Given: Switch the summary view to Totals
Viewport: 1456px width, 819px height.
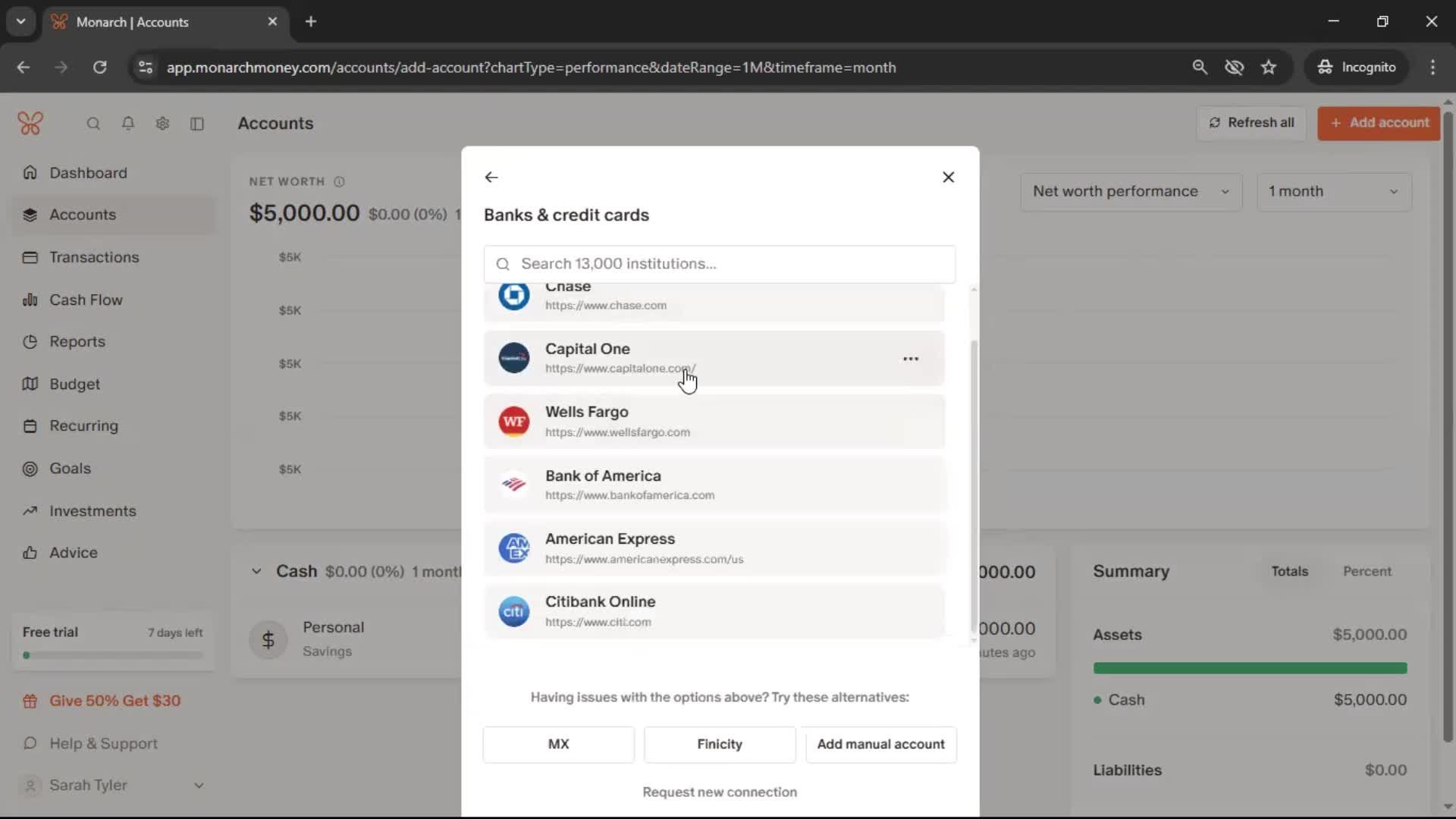Looking at the screenshot, I should 1289,572.
